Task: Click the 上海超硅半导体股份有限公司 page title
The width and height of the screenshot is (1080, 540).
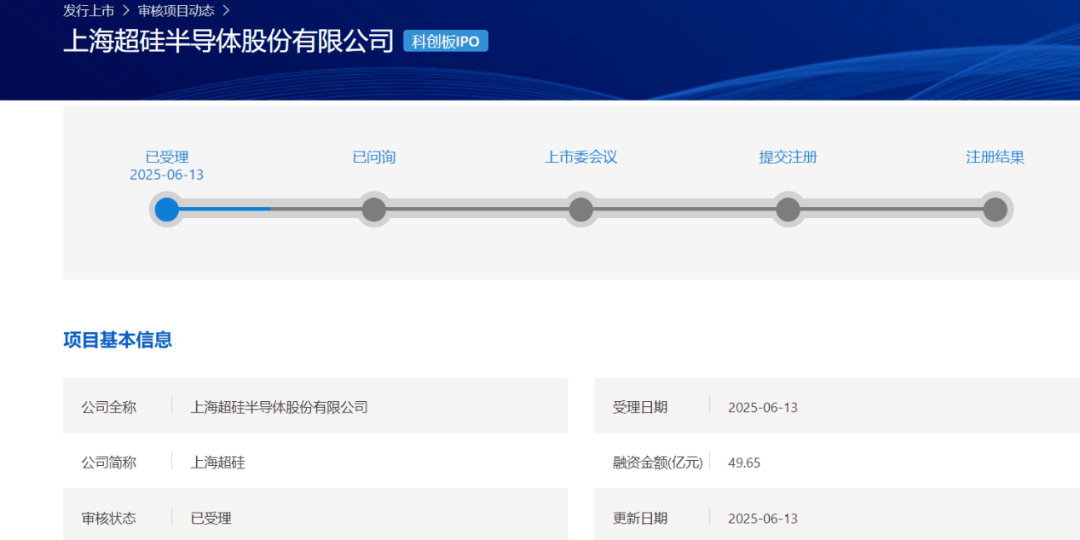Action: coord(228,41)
